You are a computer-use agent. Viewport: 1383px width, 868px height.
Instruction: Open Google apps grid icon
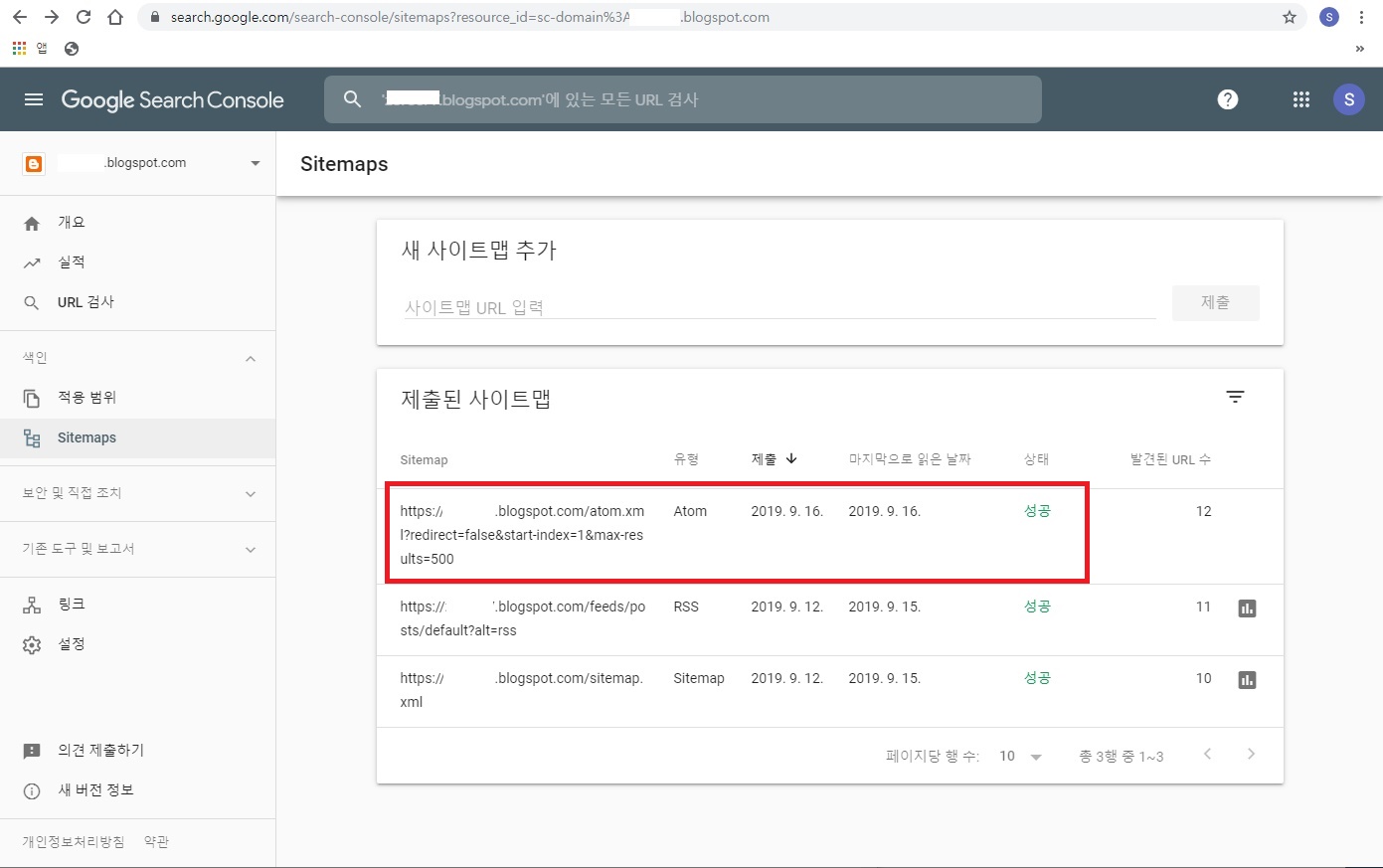(x=1300, y=99)
